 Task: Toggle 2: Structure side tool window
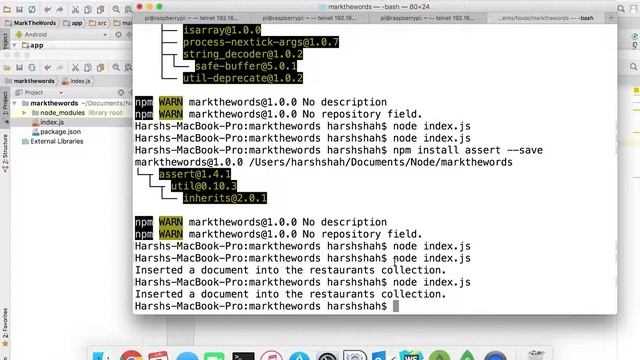click(5, 153)
